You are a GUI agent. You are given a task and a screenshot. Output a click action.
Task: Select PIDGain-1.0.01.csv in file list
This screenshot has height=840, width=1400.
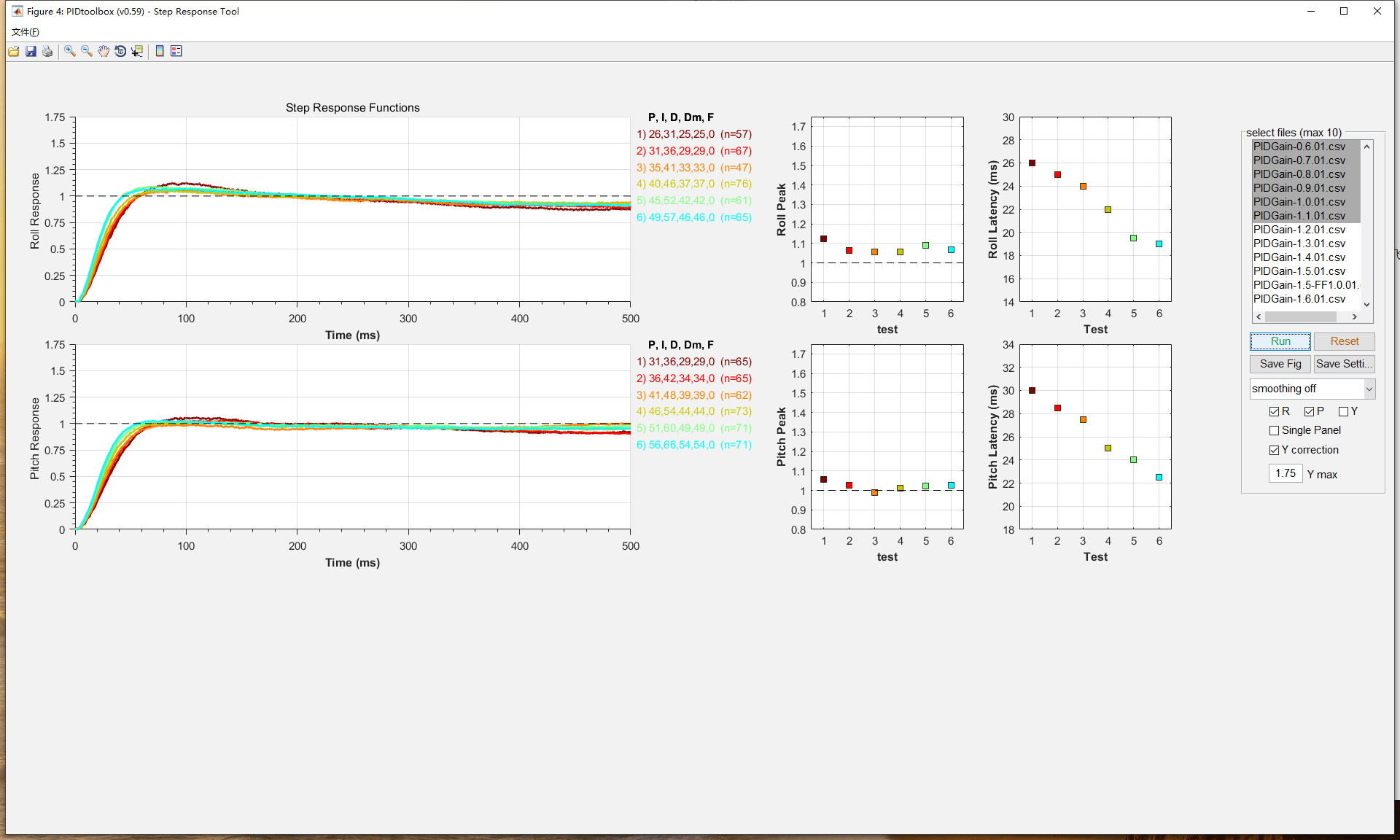1306,202
